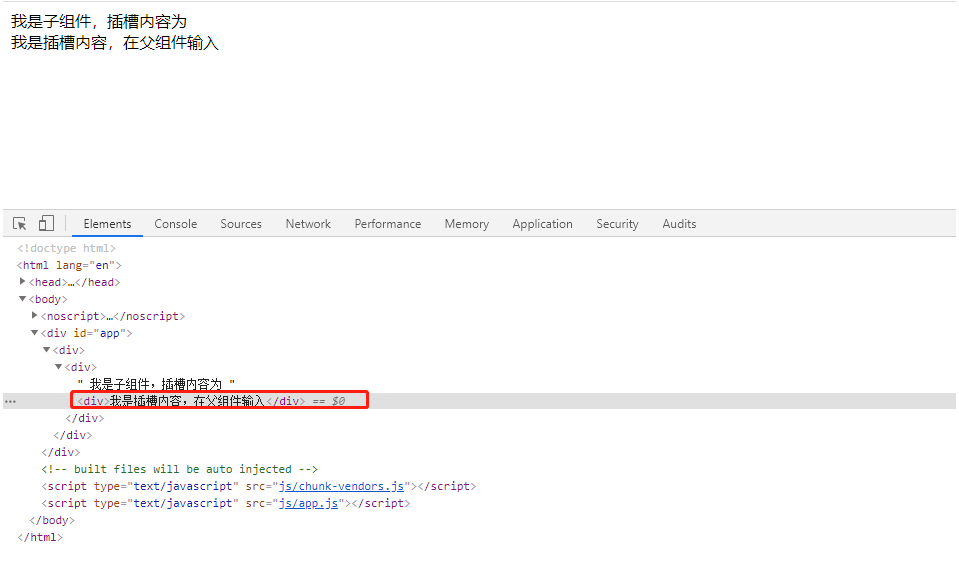Image resolution: width=959 pixels, height=572 pixels.
Task: Select the div with slot content text
Action: 191,401
